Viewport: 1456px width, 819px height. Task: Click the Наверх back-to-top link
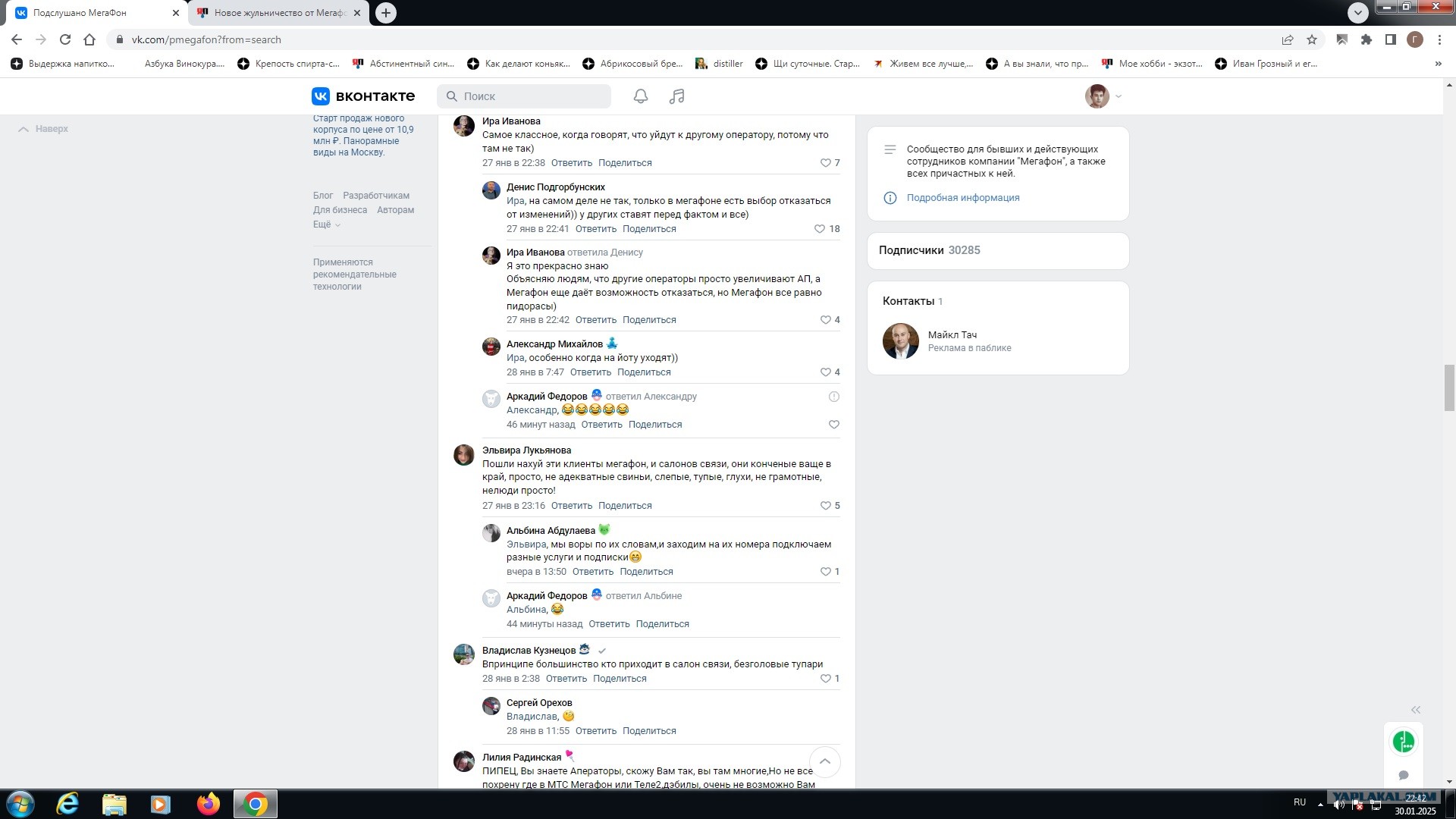pos(43,129)
